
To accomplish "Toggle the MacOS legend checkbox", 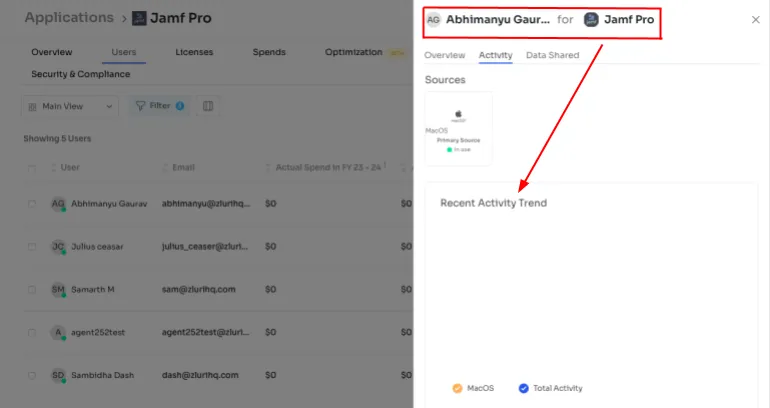I will tap(457, 388).
